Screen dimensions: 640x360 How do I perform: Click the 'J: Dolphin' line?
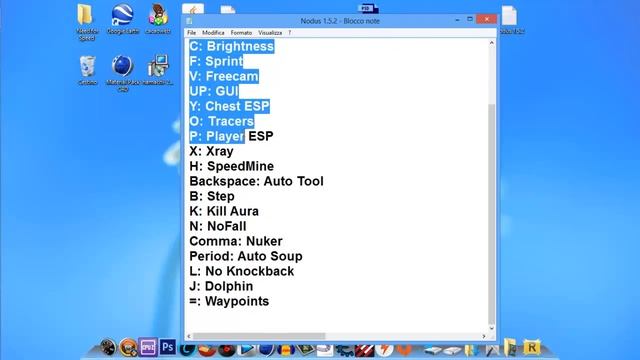(x=221, y=286)
